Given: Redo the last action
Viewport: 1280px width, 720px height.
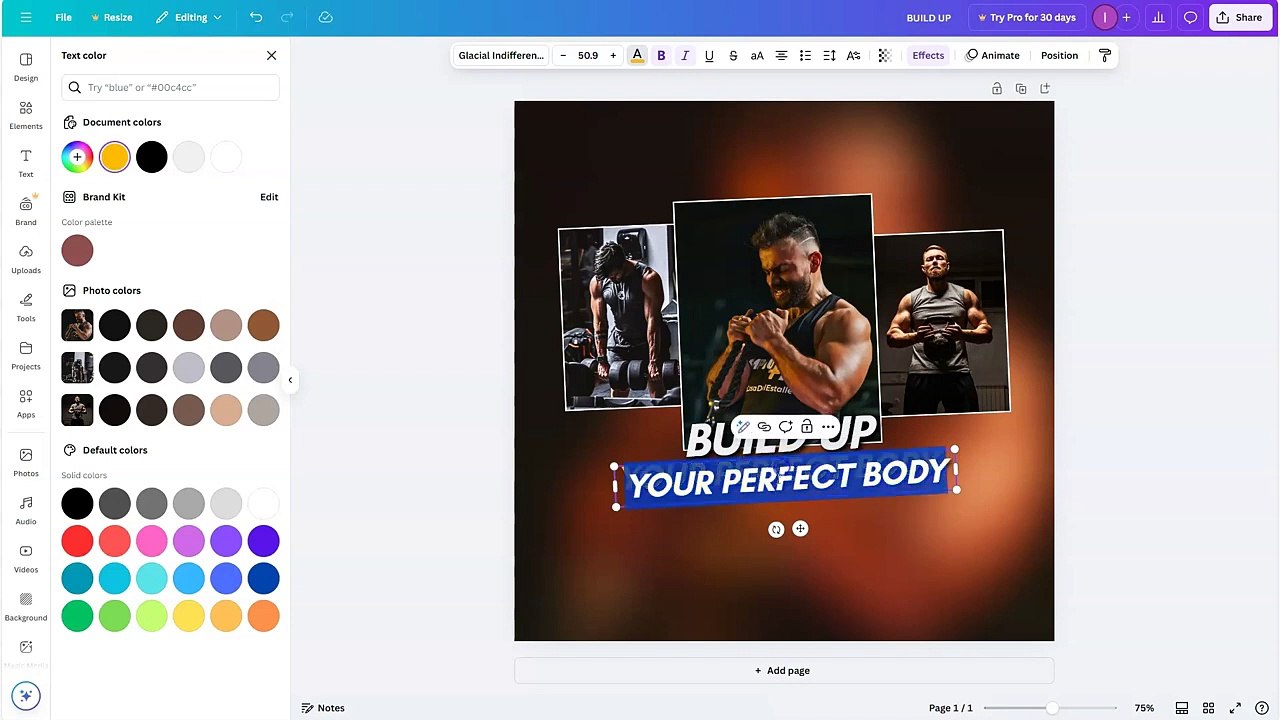Looking at the screenshot, I should pos(287,17).
